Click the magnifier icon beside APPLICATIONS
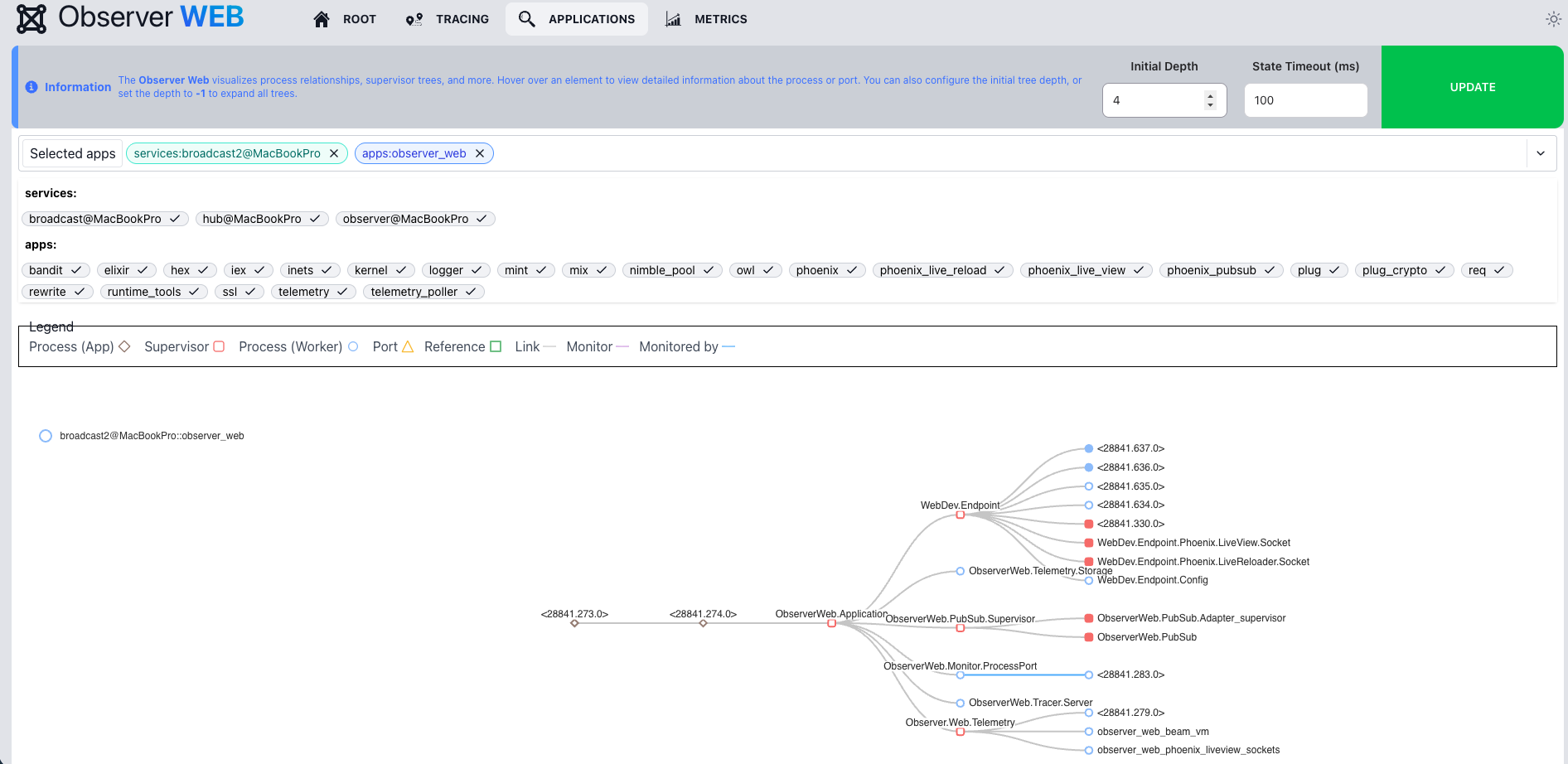The height and width of the screenshot is (764, 1568). point(526,18)
